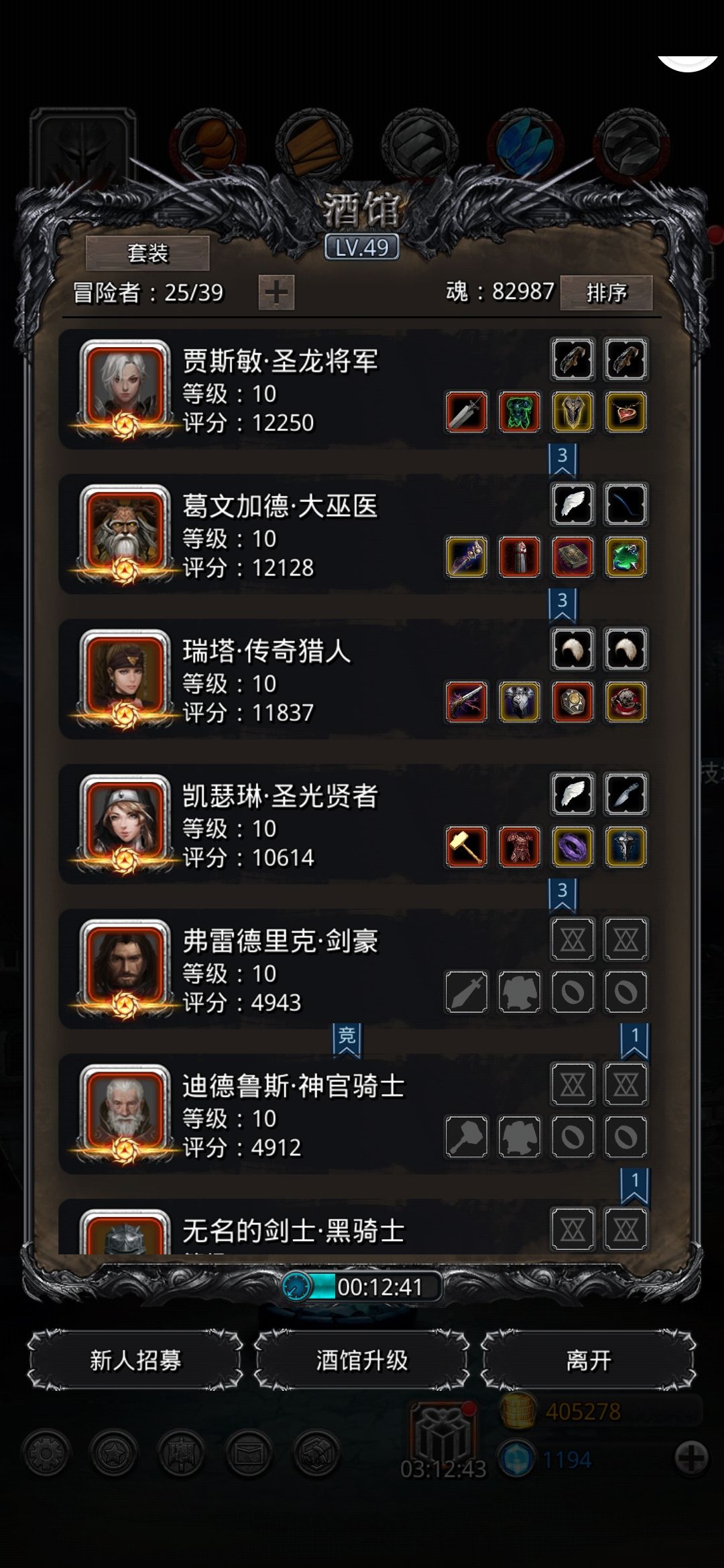This screenshot has height=1568, width=724.
Task: Click the 00:12:41 refresh timer bar
Action: (x=362, y=1287)
